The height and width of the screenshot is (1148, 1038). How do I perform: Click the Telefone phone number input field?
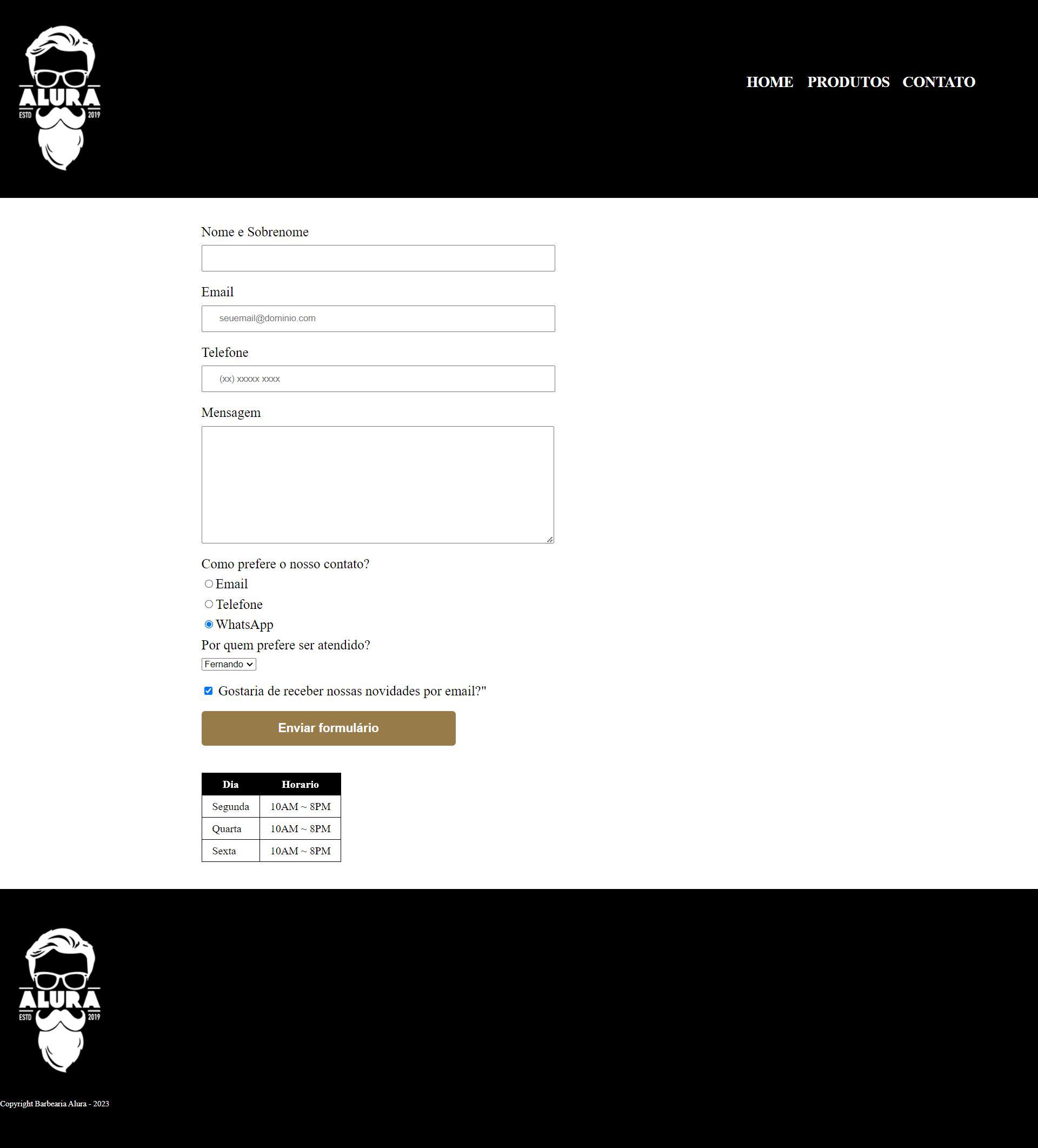pos(378,378)
